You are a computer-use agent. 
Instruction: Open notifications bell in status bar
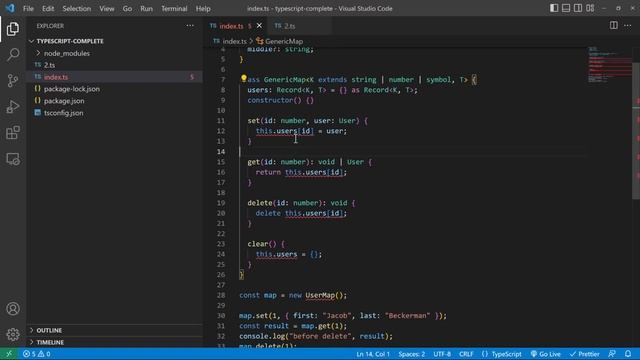click(628, 354)
